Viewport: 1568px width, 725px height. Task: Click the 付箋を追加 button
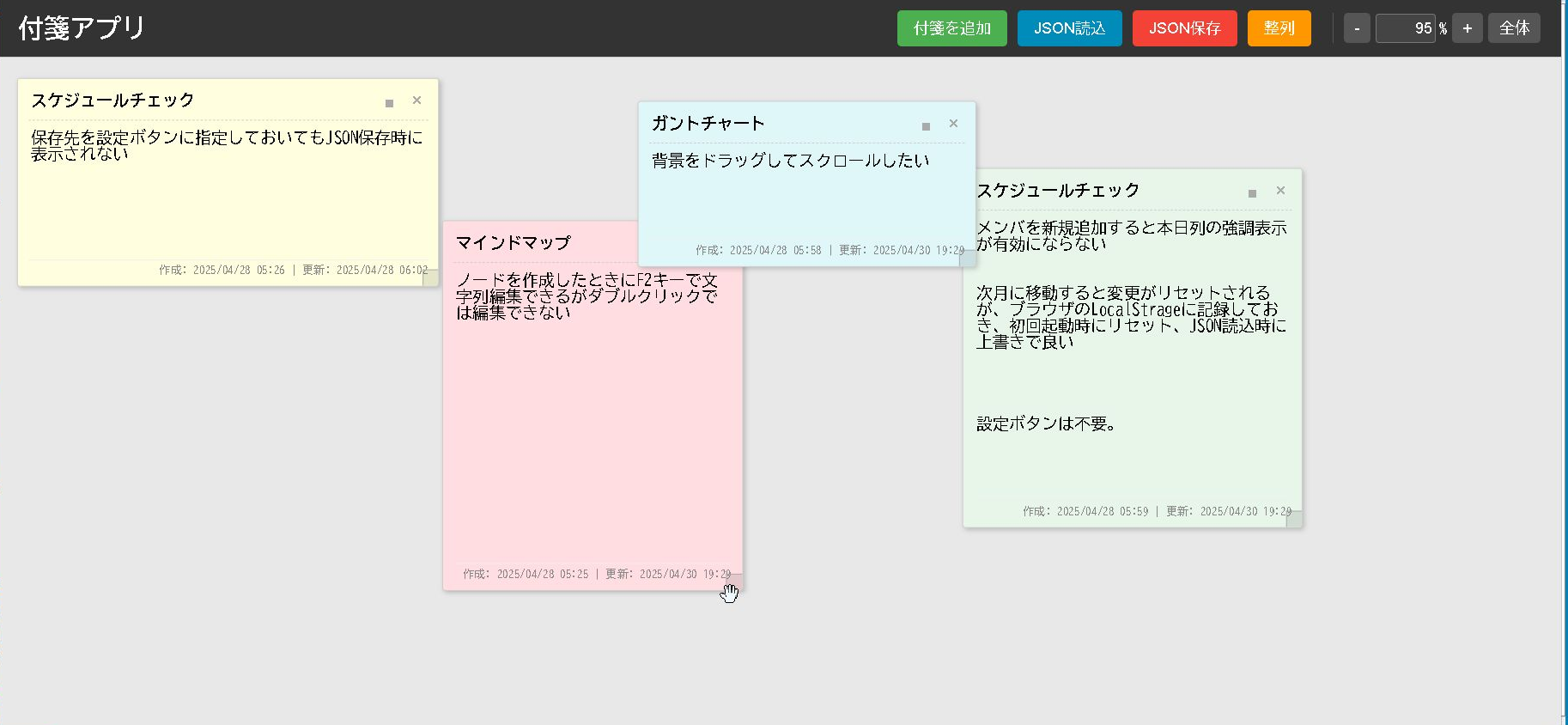pos(951,28)
